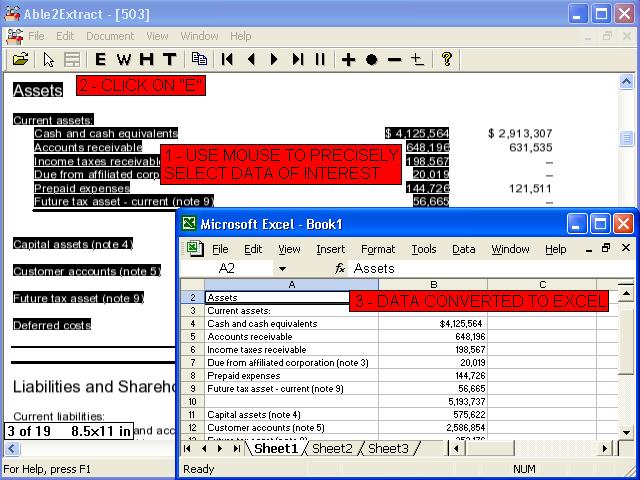Switch to Sheet1 tab
640x480 pixels.
(x=276, y=449)
